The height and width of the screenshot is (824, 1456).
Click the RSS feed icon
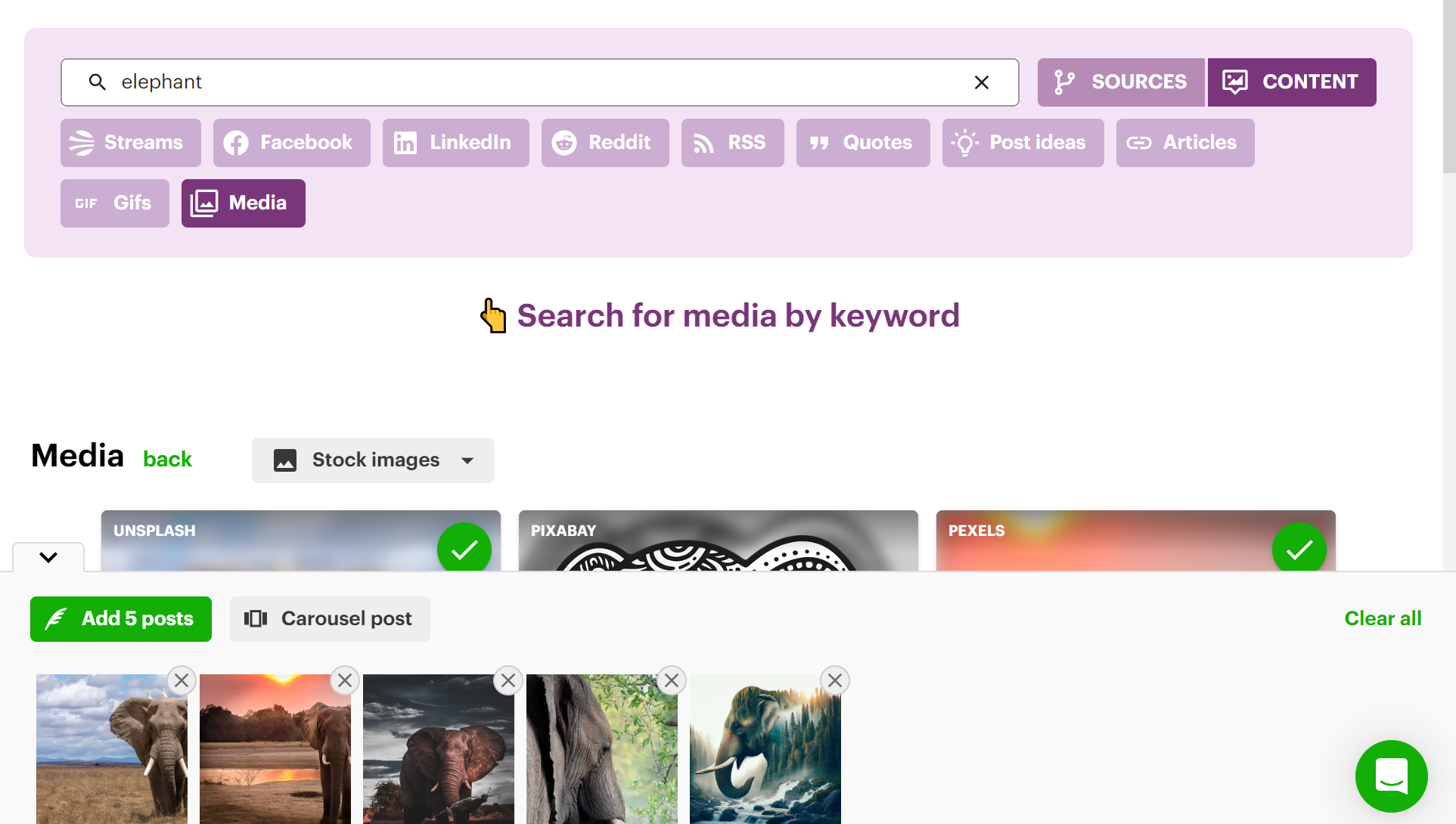[x=704, y=142]
